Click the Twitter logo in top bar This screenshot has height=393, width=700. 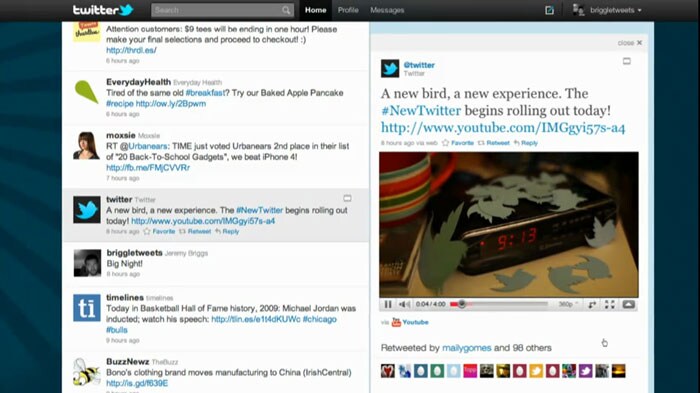[x=103, y=10]
